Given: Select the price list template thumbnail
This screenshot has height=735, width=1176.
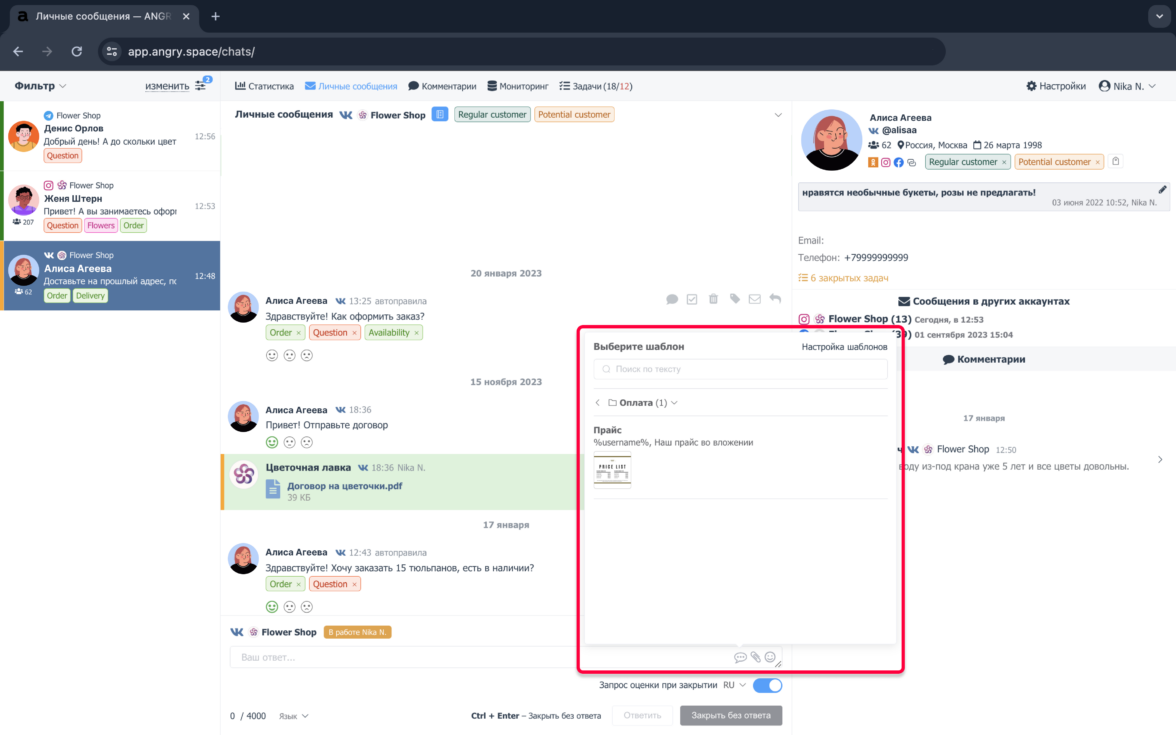Looking at the screenshot, I should tap(612, 470).
